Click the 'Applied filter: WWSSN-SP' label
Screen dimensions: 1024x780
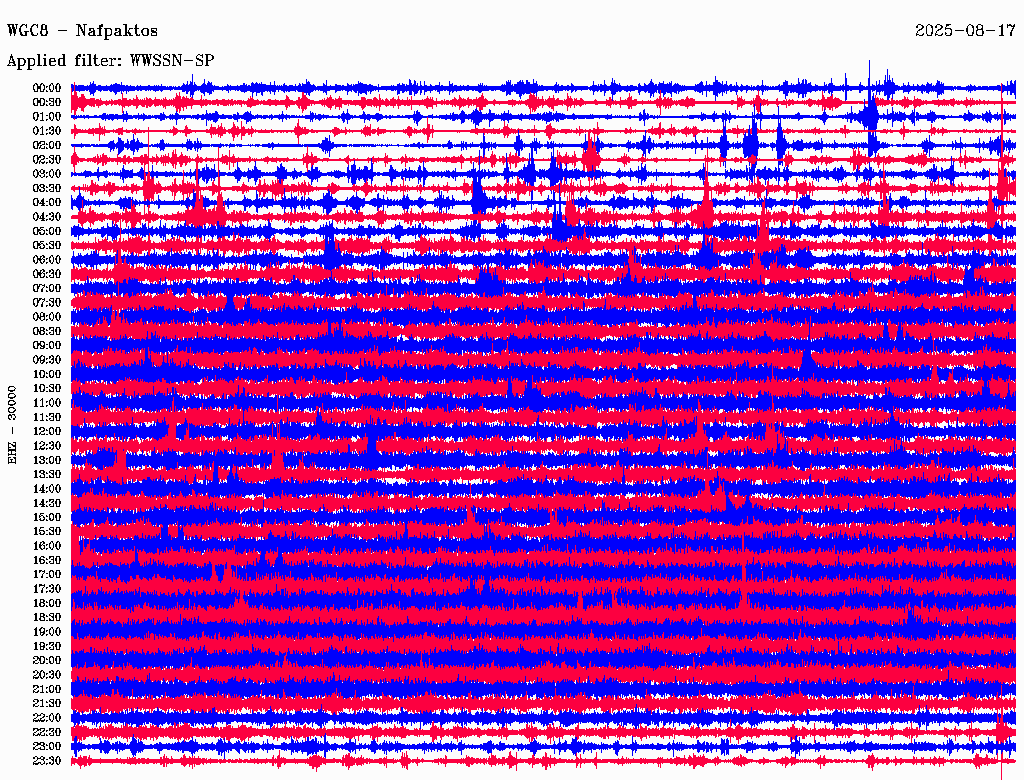tap(110, 61)
